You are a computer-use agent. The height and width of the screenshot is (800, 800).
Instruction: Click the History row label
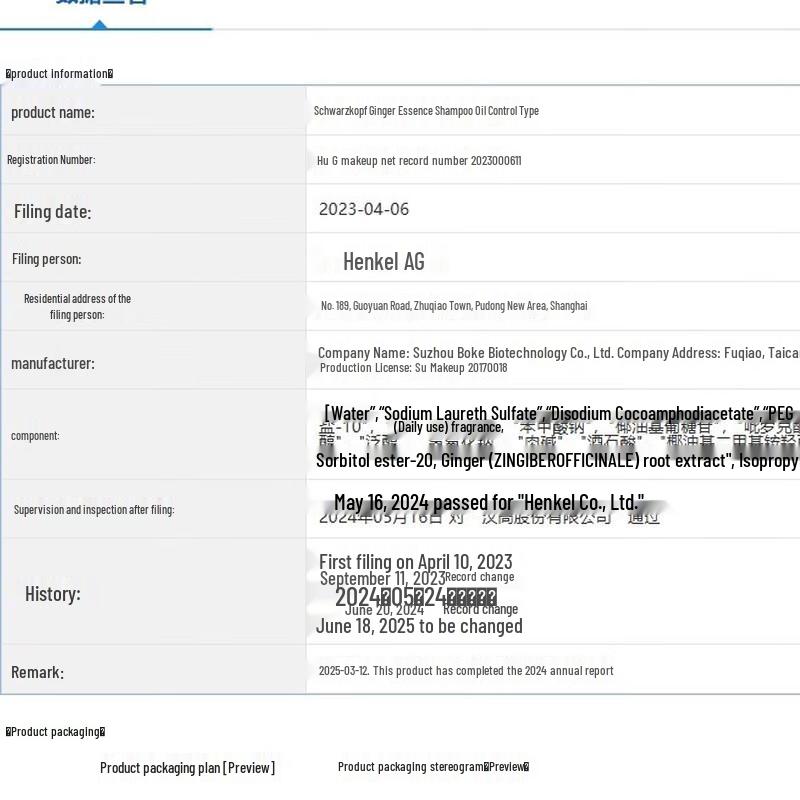coord(52,594)
